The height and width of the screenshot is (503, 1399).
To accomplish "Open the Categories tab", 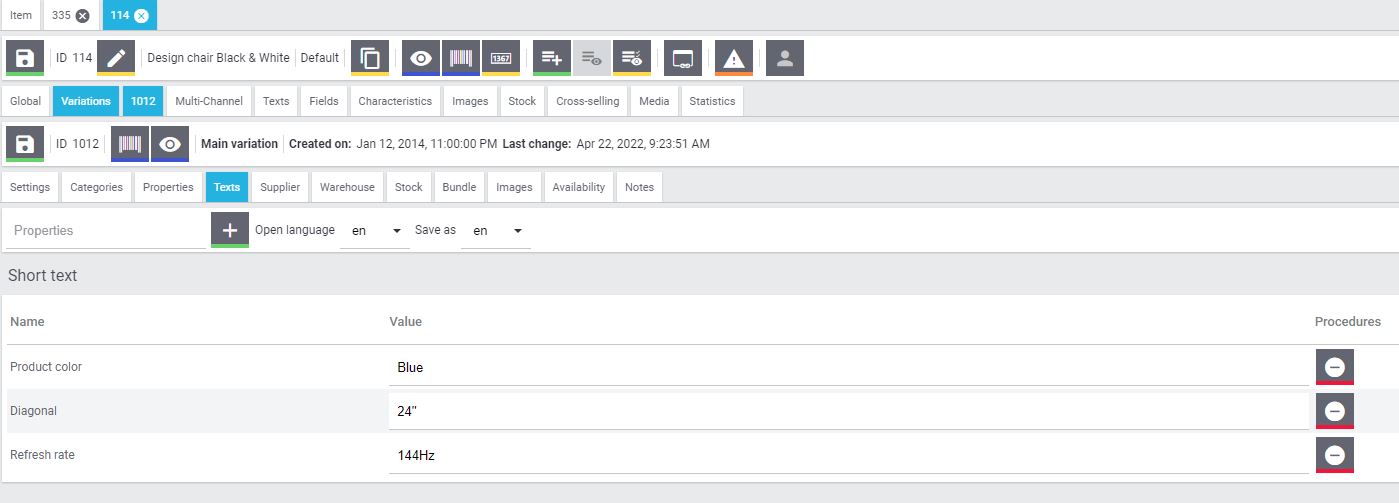I will click(97, 187).
